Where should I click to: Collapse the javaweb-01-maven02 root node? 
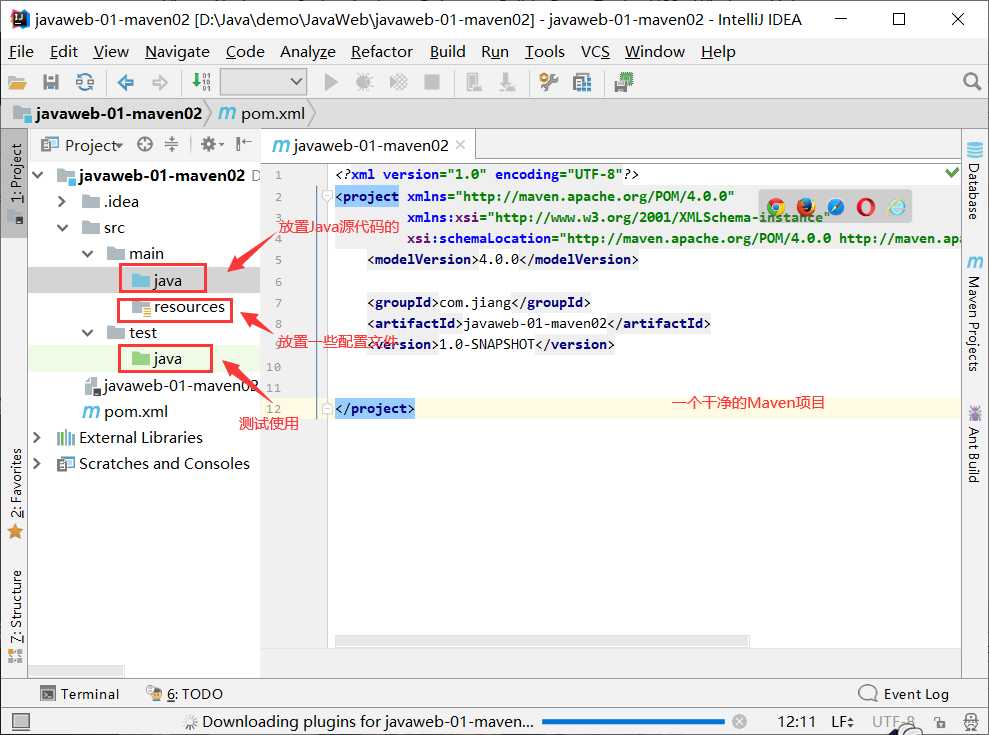(38, 175)
